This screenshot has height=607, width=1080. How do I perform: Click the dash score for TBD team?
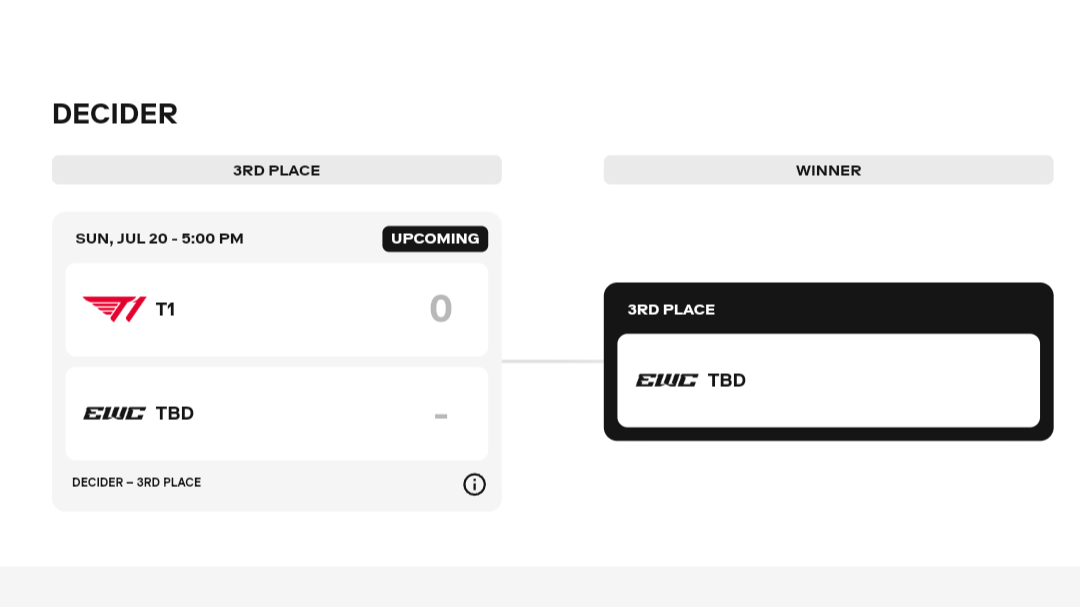(x=441, y=413)
